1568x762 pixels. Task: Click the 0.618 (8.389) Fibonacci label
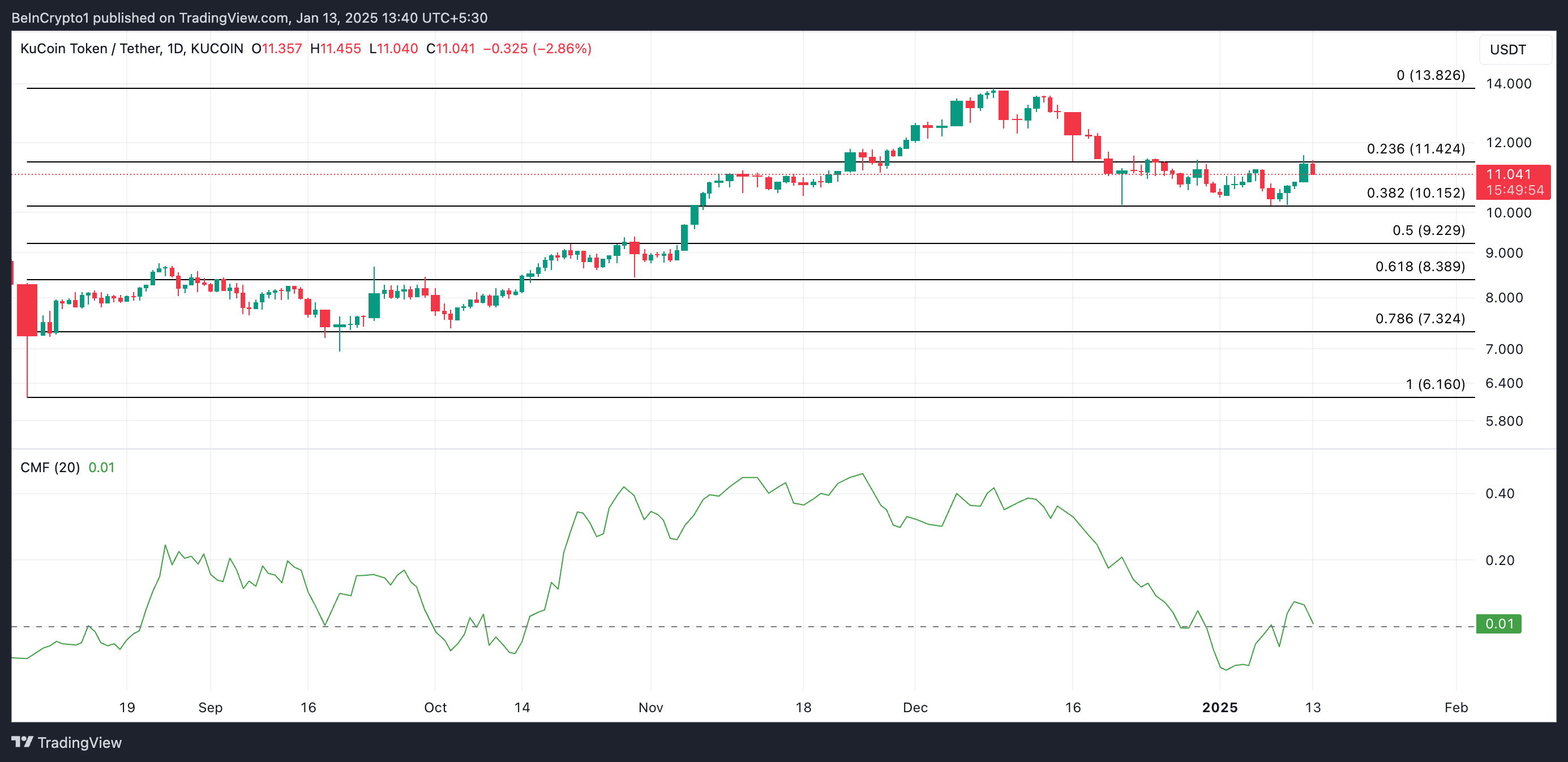(x=1420, y=266)
